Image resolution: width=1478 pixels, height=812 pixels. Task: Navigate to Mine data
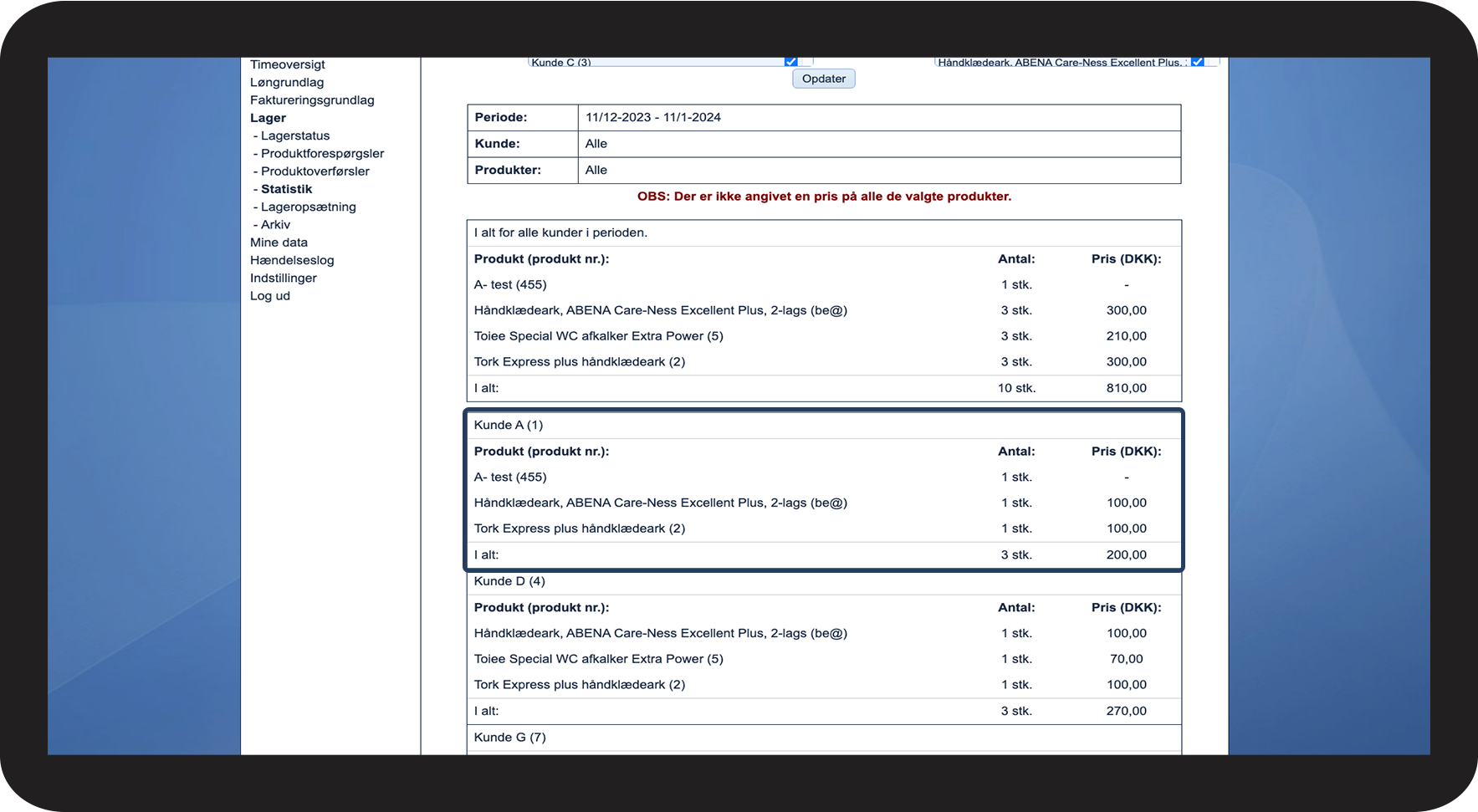[279, 243]
